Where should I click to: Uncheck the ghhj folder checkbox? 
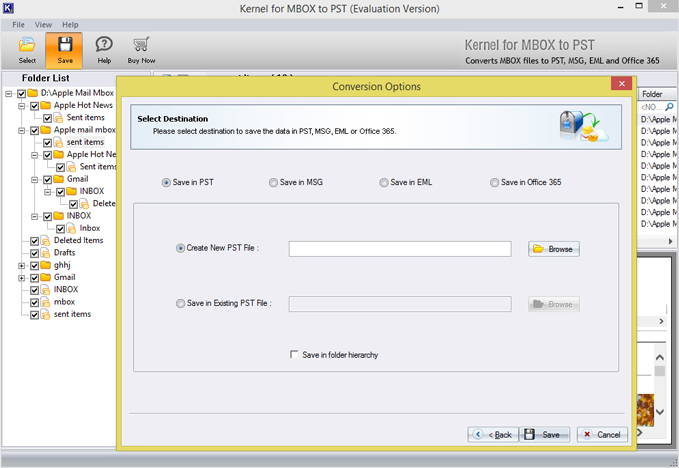coord(35,266)
